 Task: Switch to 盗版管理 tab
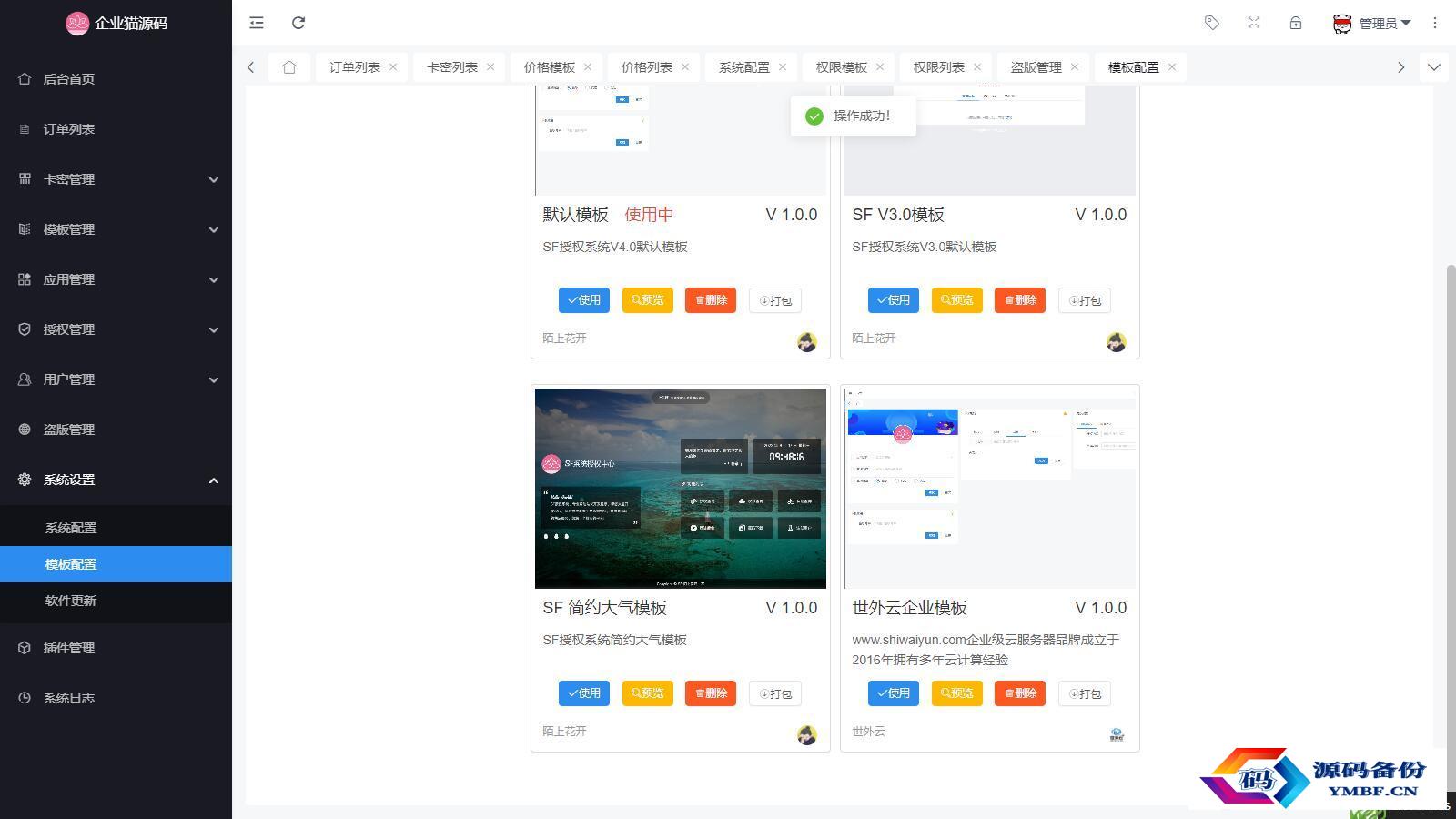click(1036, 67)
